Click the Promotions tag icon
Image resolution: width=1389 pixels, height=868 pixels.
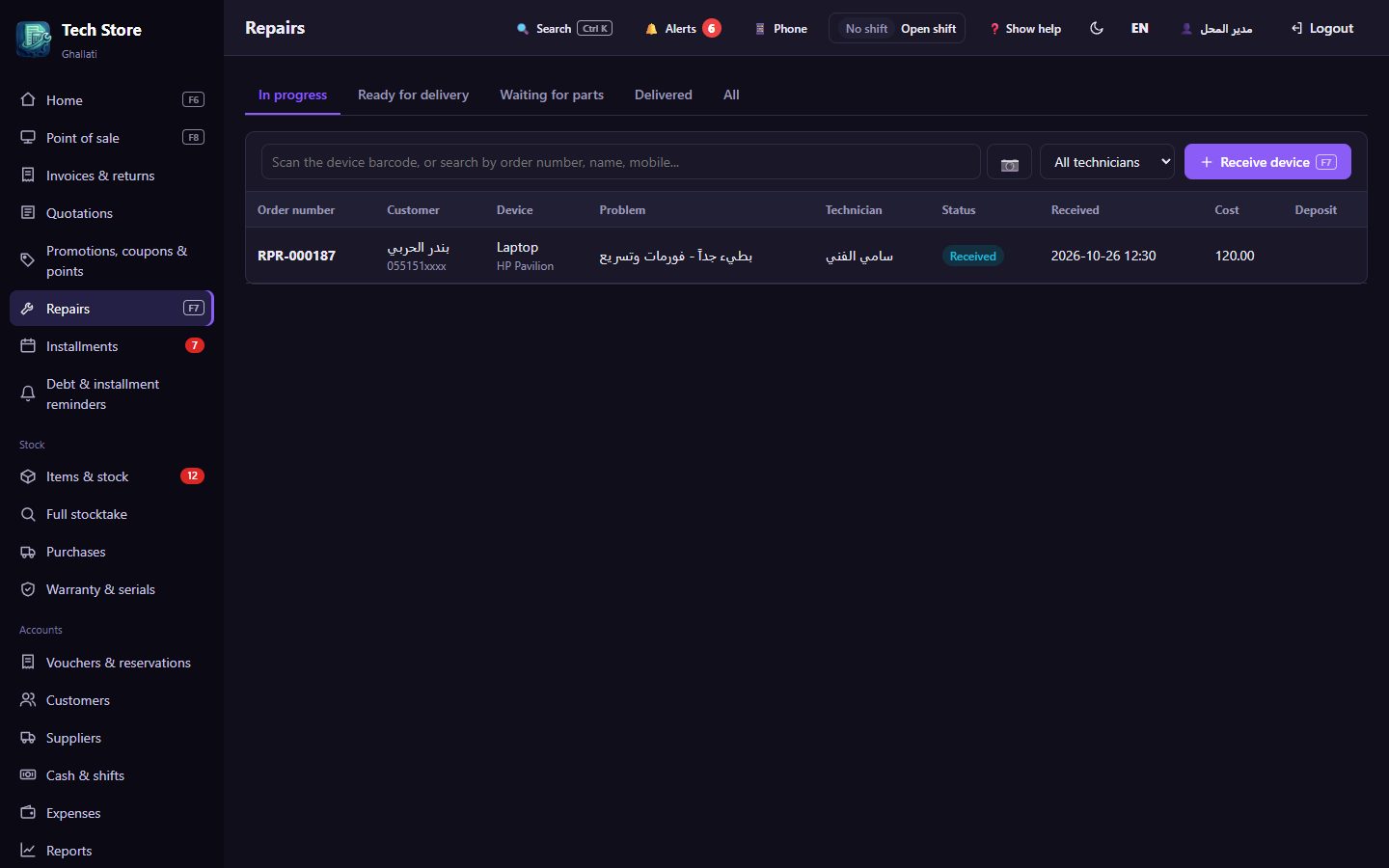point(28,260)
